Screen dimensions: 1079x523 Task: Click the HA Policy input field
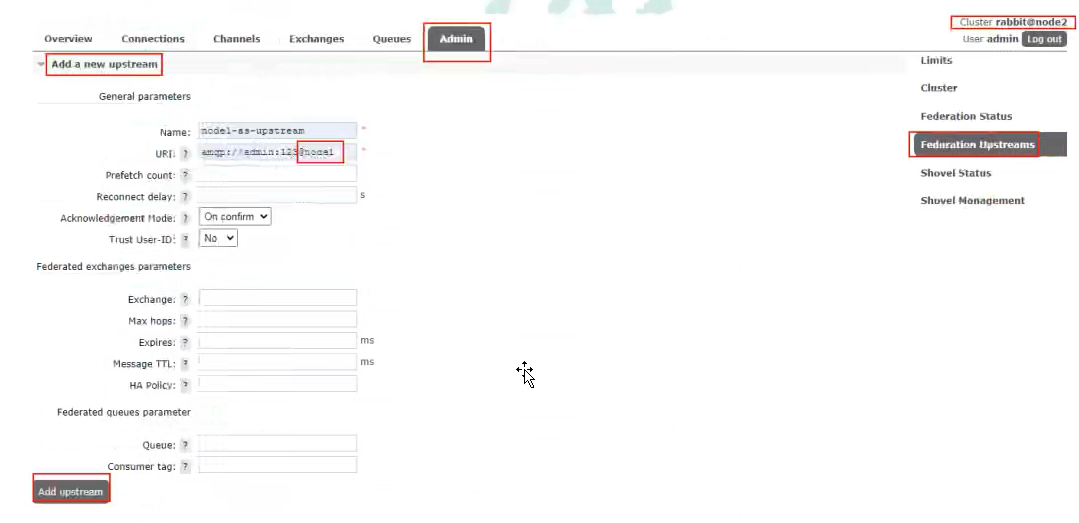(278, 383)
